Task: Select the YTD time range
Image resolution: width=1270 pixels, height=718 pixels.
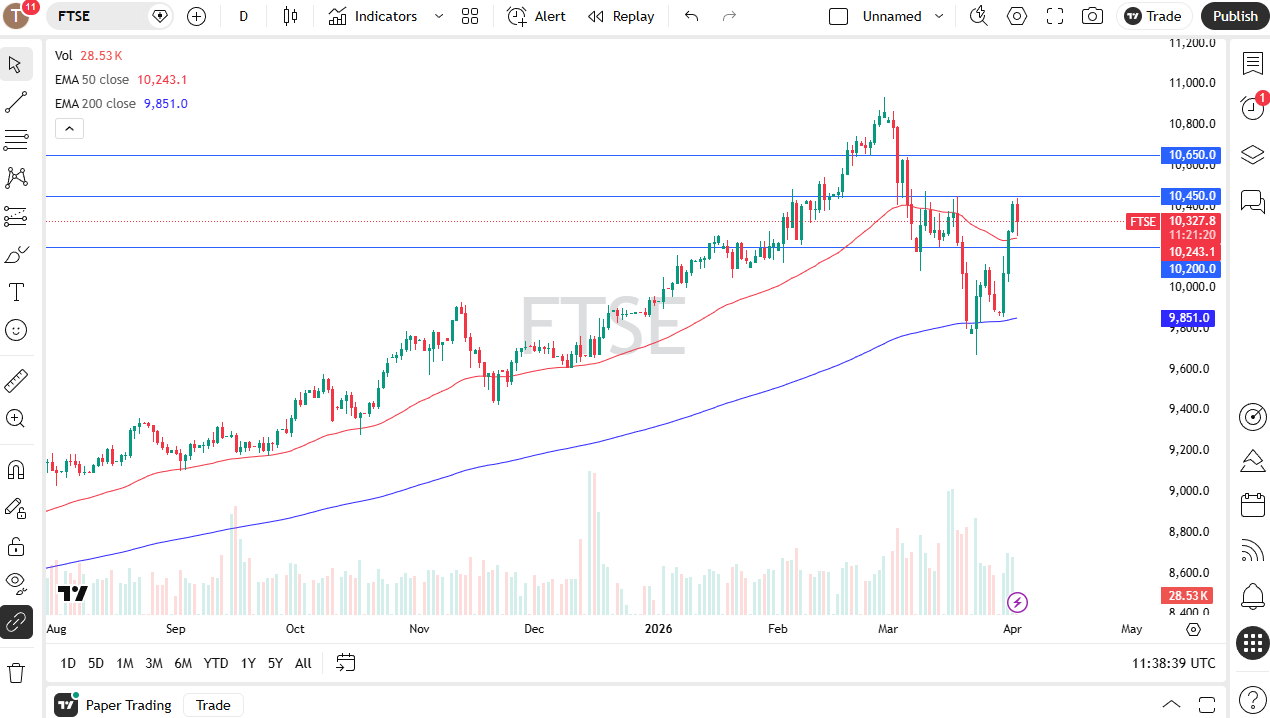Action: (216, 663)
